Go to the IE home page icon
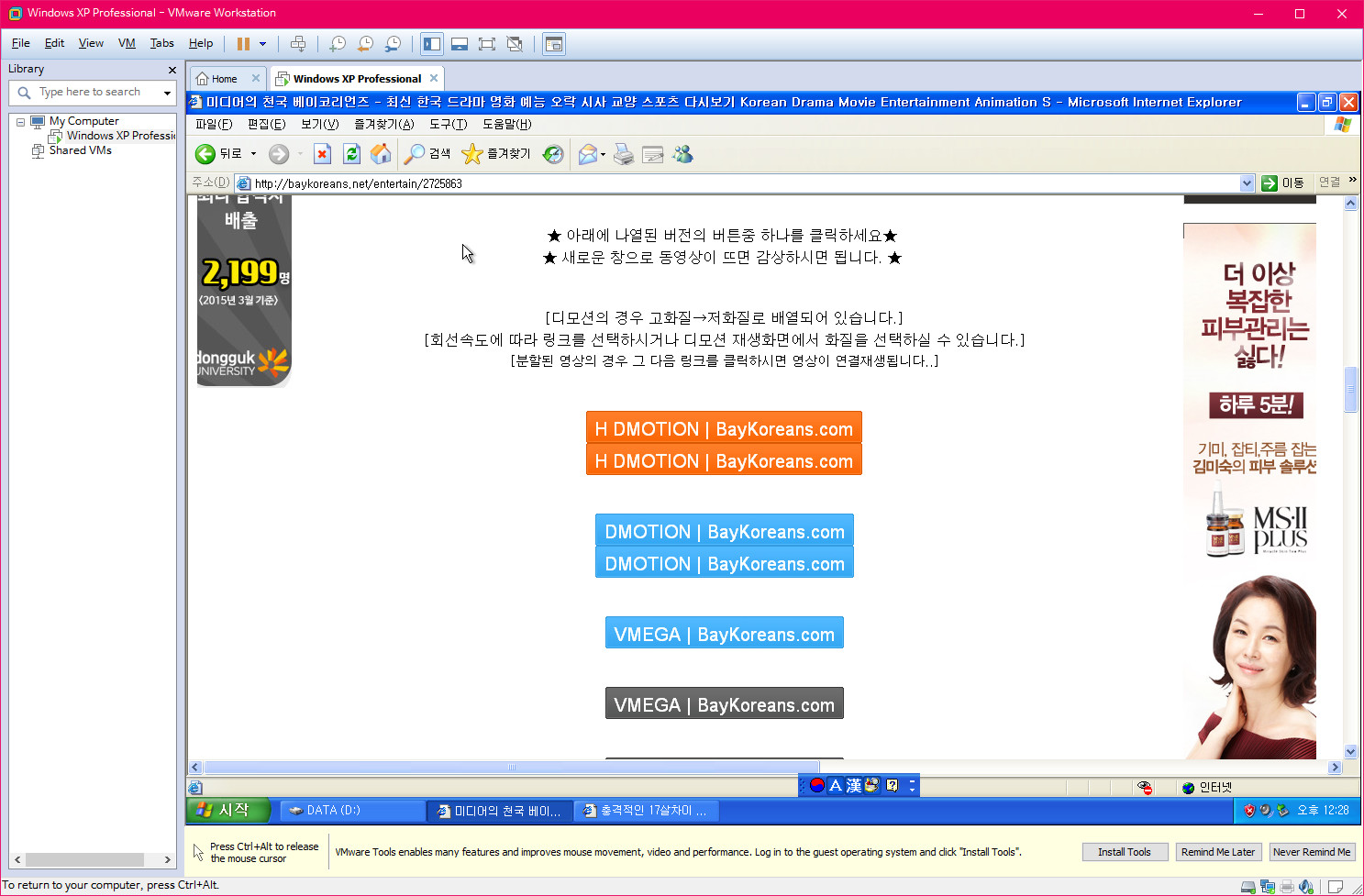This screenshot has width=1364, height=896. coord(381,154)
